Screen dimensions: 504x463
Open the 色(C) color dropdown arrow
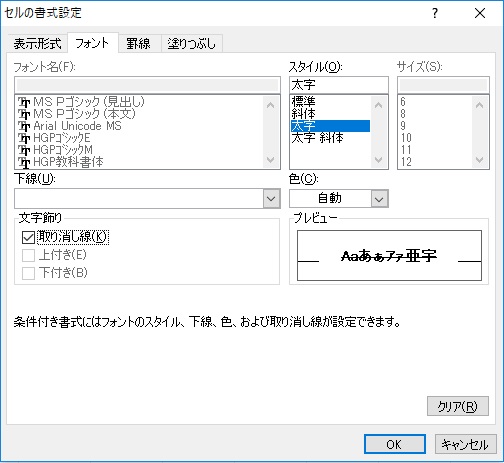coord(379,199)
